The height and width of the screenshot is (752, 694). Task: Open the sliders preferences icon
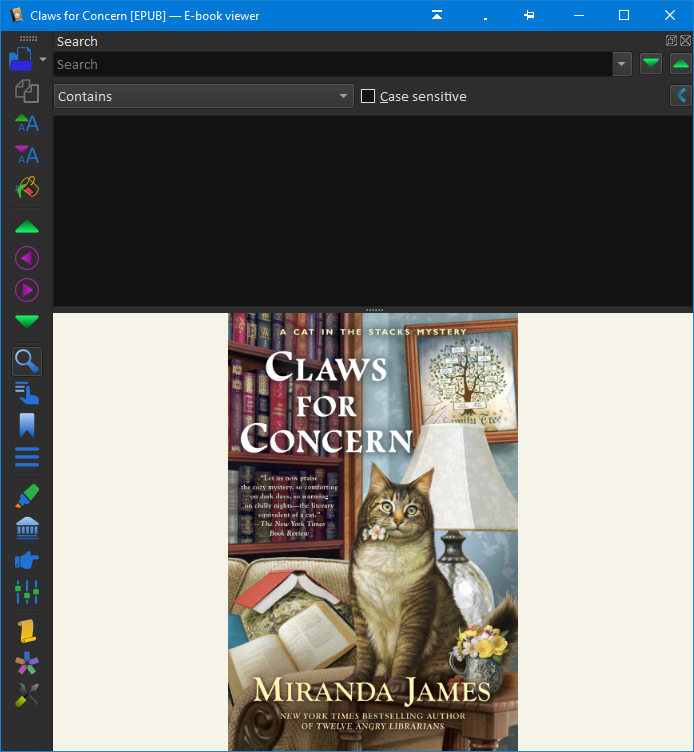click(x=27, y=592)
